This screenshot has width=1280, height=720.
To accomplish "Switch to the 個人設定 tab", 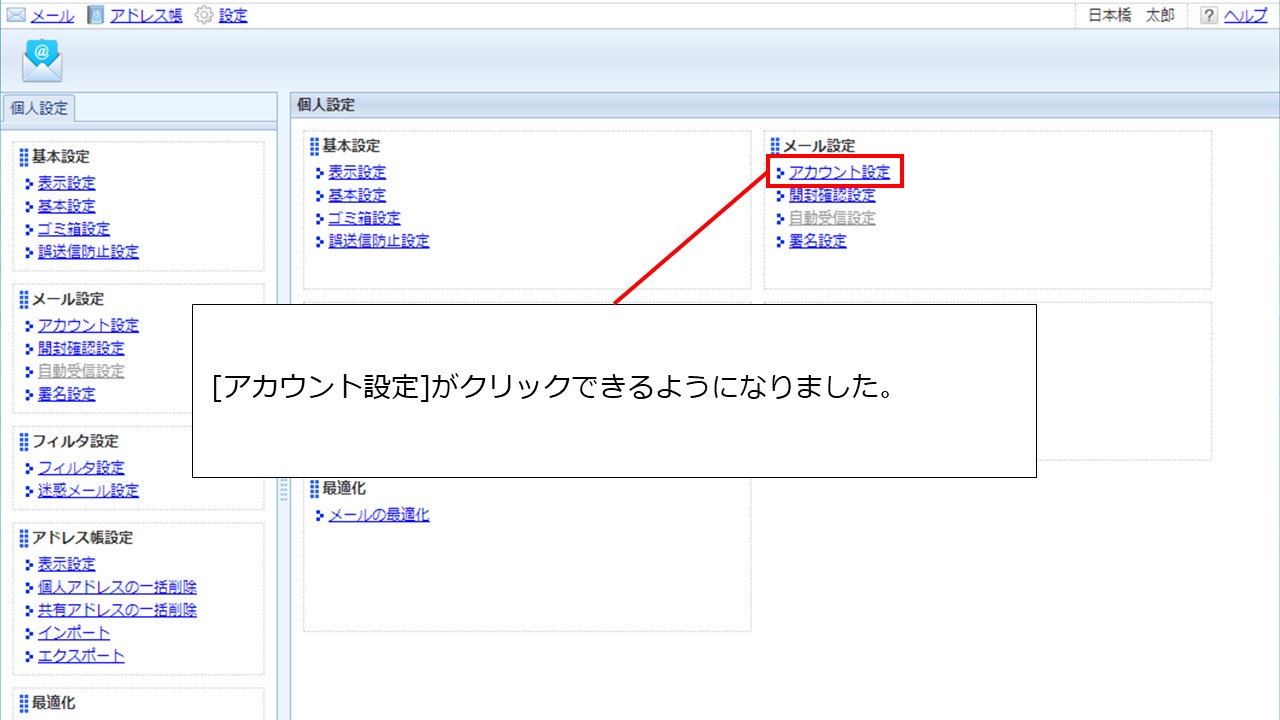I will coord(38,108).
